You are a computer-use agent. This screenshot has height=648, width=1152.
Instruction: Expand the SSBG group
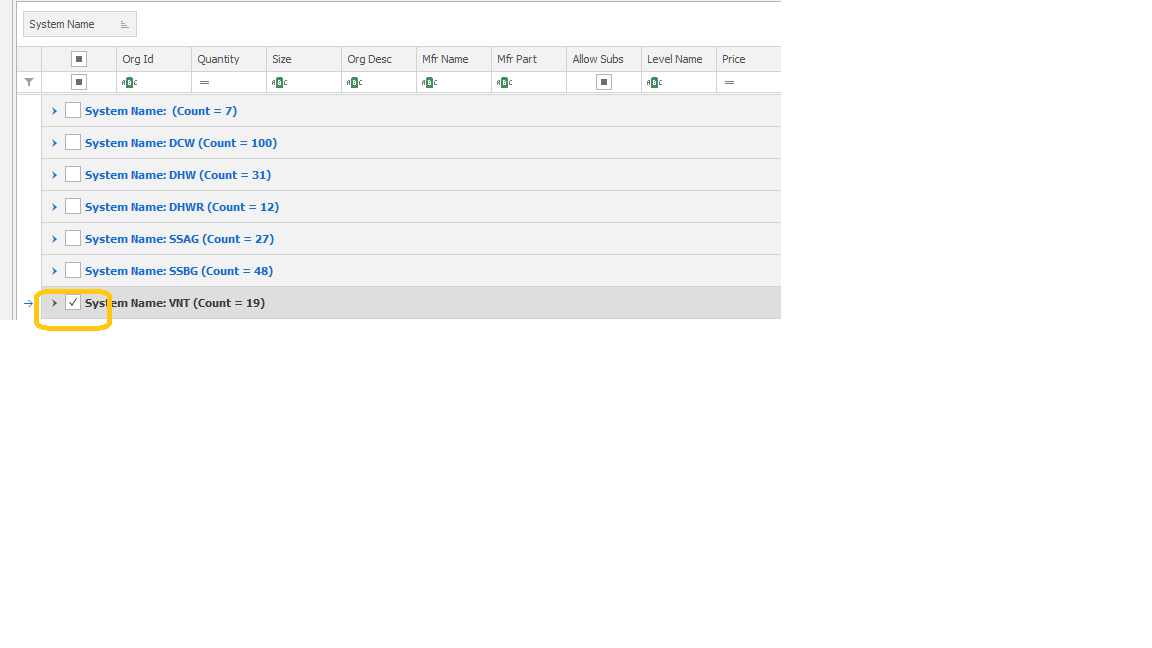pyautogui.click(x=54, y=271)
